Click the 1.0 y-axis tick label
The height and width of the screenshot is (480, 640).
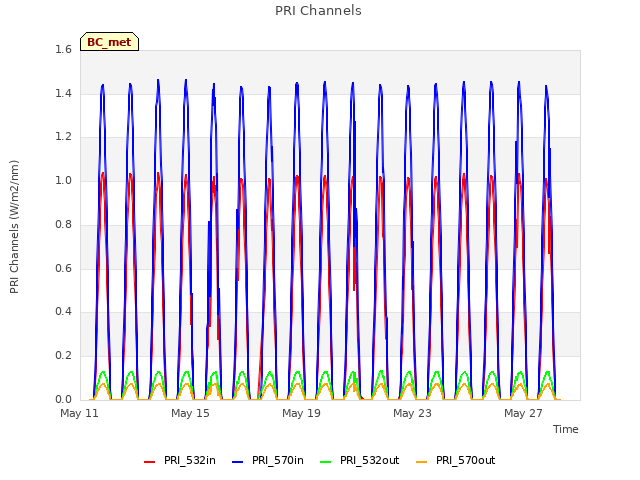(63, 181)
